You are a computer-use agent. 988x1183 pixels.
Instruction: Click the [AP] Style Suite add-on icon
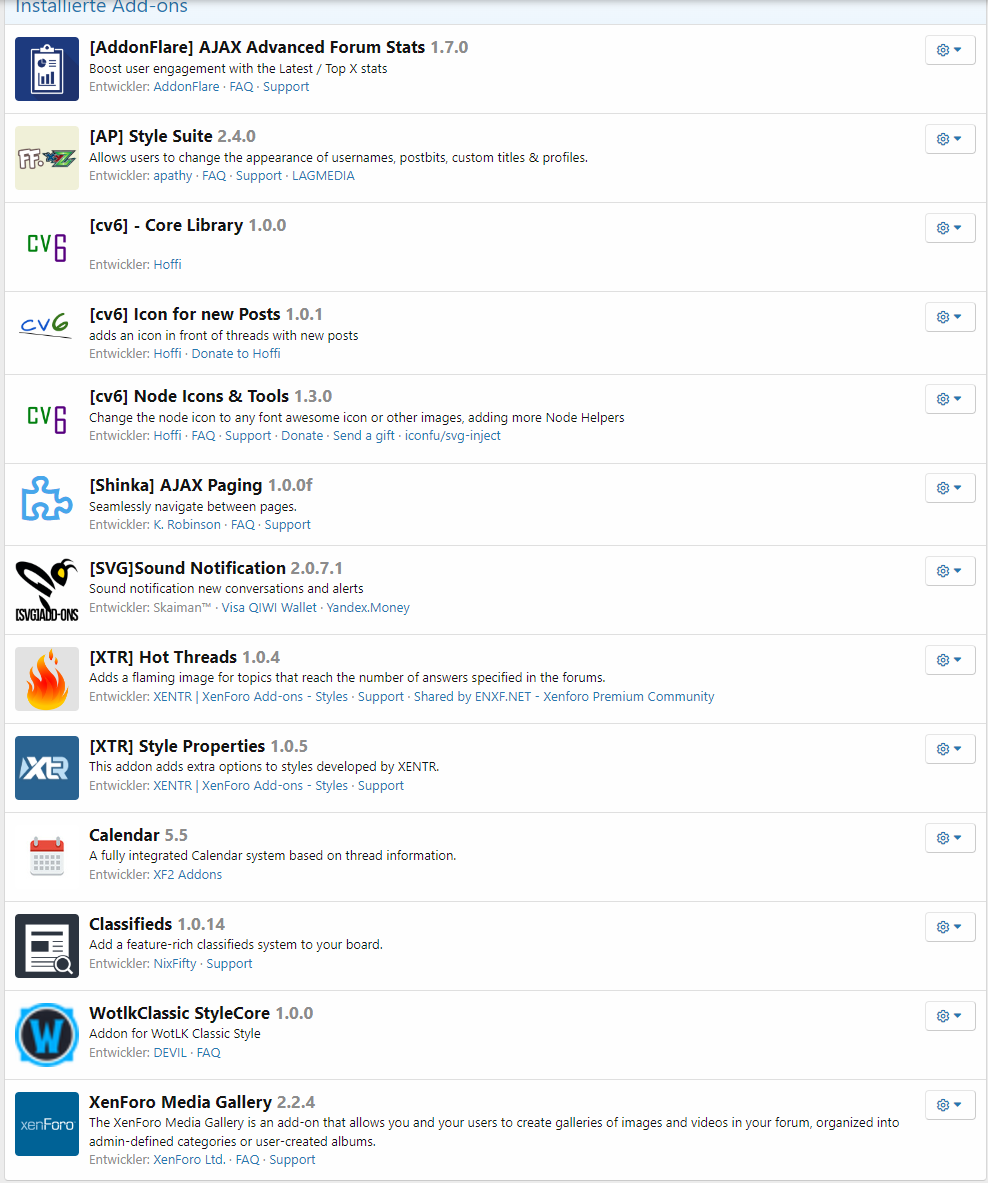(x=47, y=158)
